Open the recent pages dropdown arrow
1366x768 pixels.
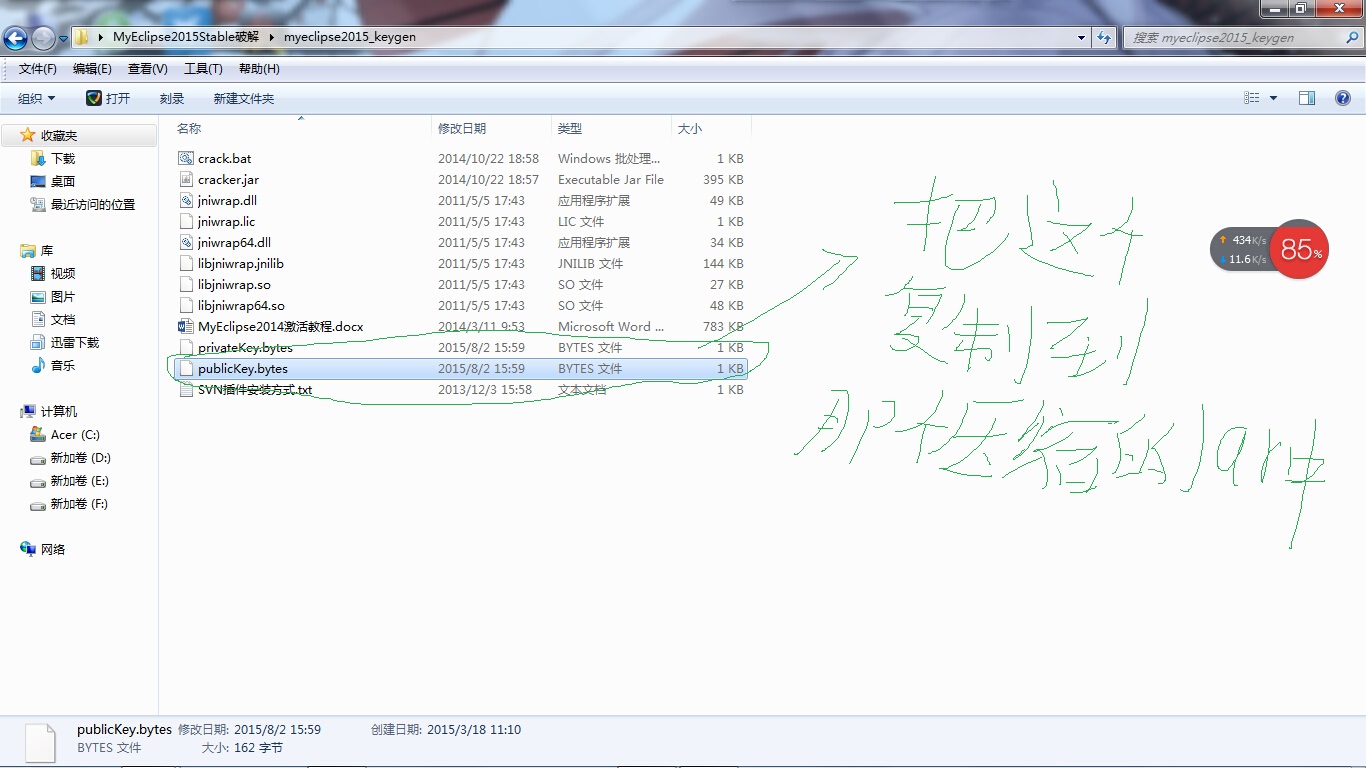[x=63, y=38]
